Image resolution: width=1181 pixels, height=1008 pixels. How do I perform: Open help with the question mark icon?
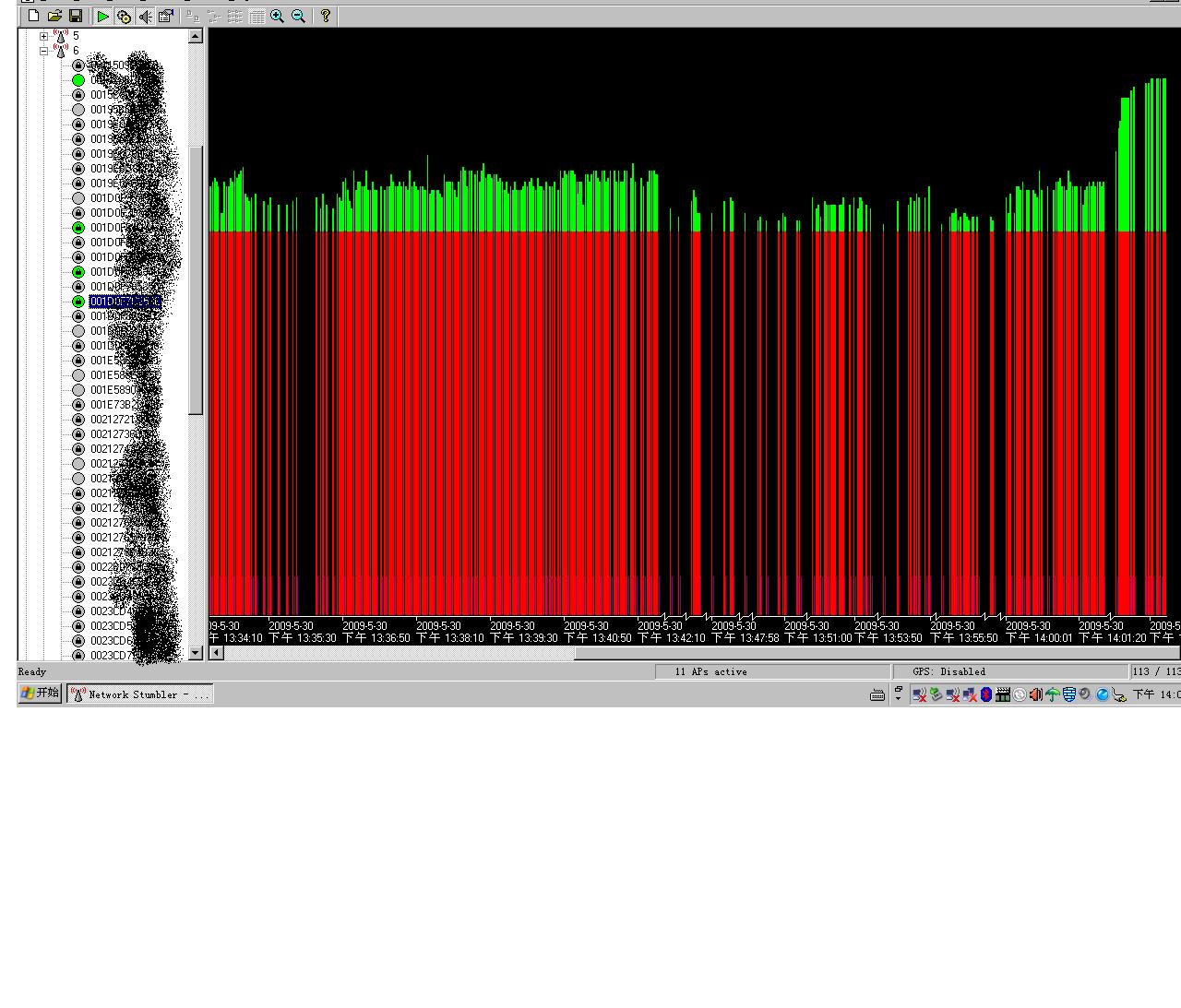pos(325,16)
